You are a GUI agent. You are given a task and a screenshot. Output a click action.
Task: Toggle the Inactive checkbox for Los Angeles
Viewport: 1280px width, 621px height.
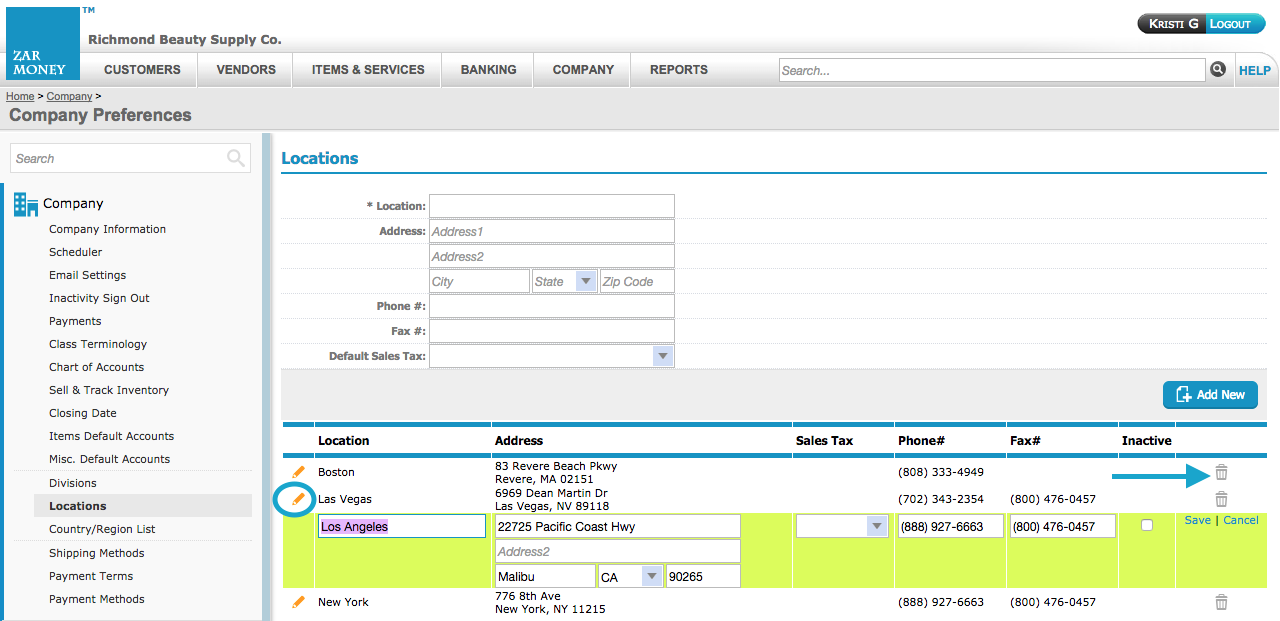1147,525
